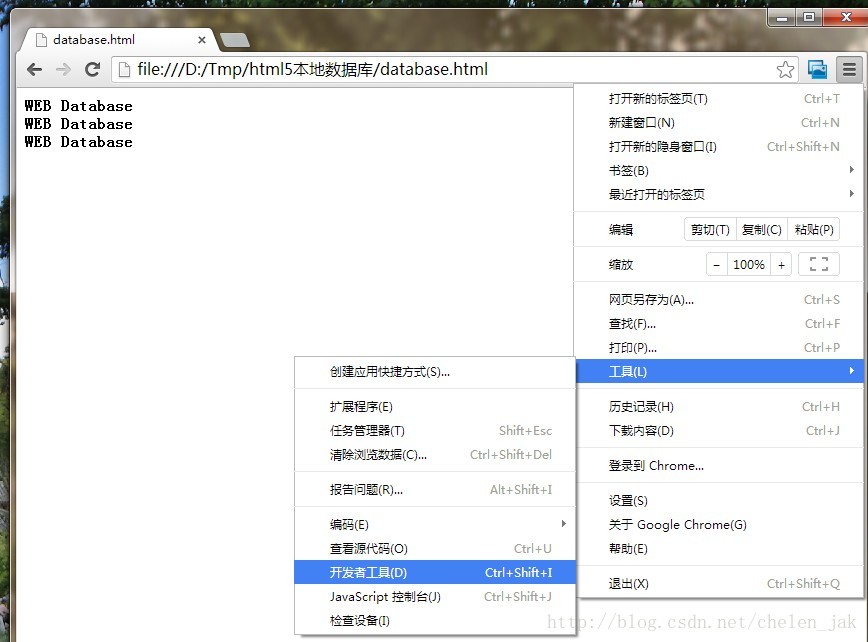
Task: Expand the 书签(B) submenu
Action: 719,170
